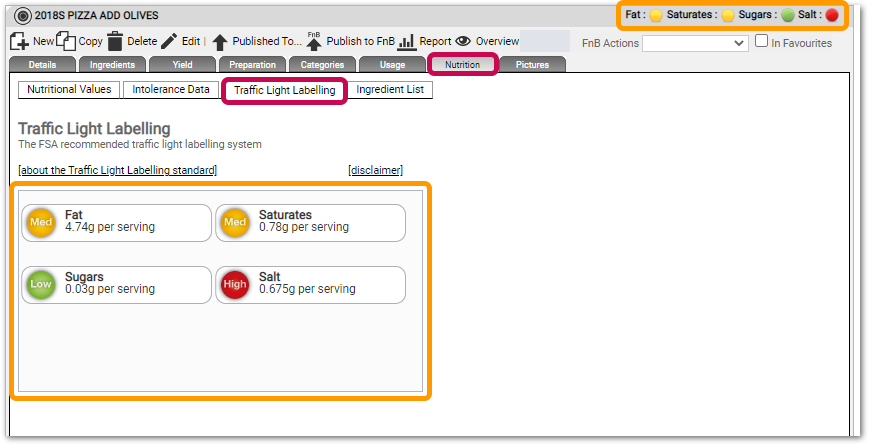This screenshot has width=869, height=445.
Task: Click the Overview eye icon
Action: coord(463,42)
